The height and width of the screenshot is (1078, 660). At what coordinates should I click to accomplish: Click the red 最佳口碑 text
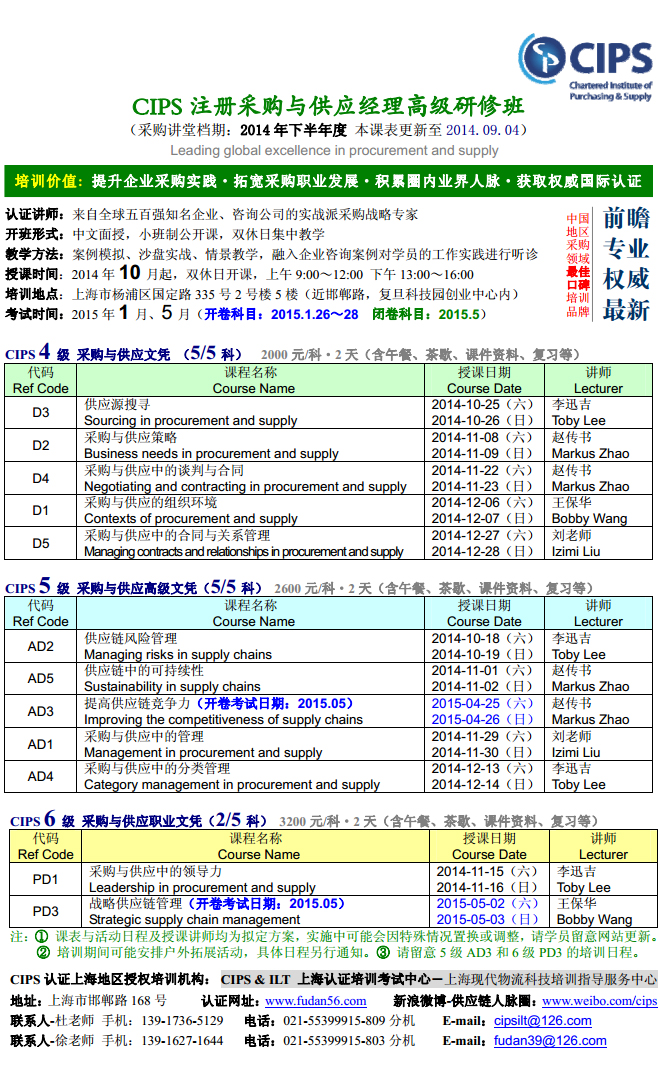[578, 277]
